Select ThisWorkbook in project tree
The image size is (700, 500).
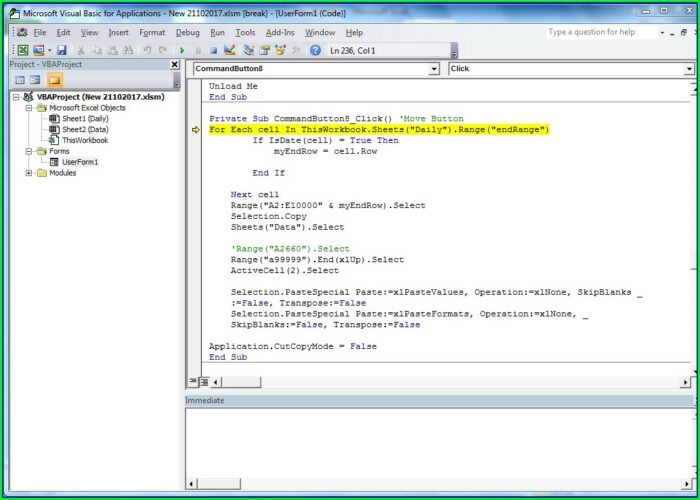85,140
